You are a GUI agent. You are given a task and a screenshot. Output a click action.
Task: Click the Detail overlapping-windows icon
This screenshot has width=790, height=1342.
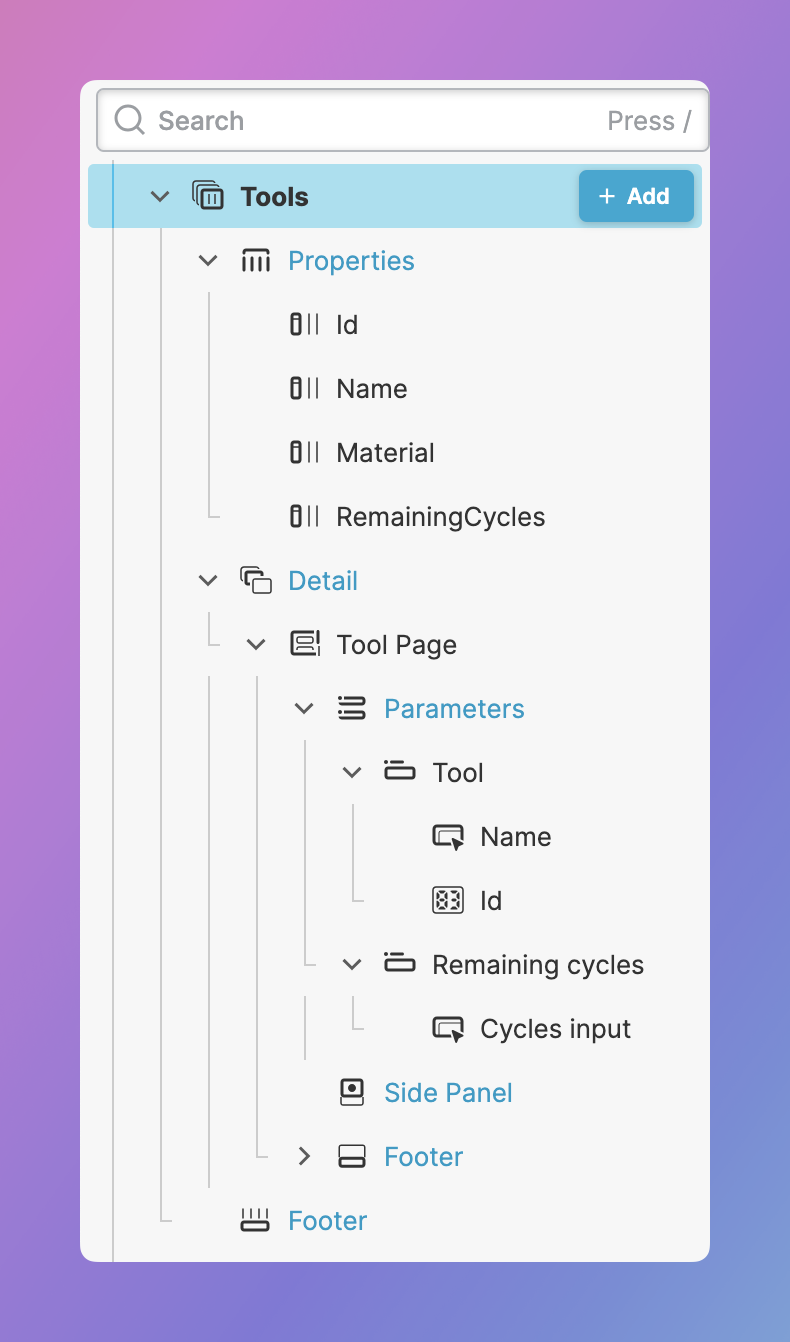(256, 580)
